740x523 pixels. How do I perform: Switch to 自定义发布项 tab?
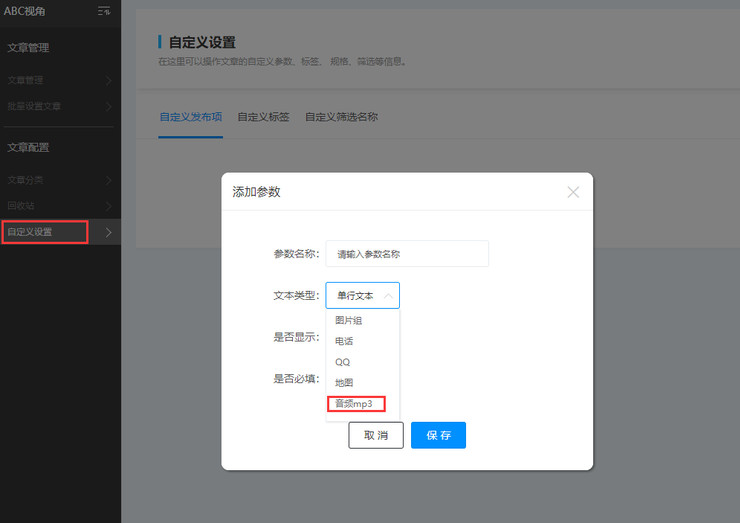[191, 117]
